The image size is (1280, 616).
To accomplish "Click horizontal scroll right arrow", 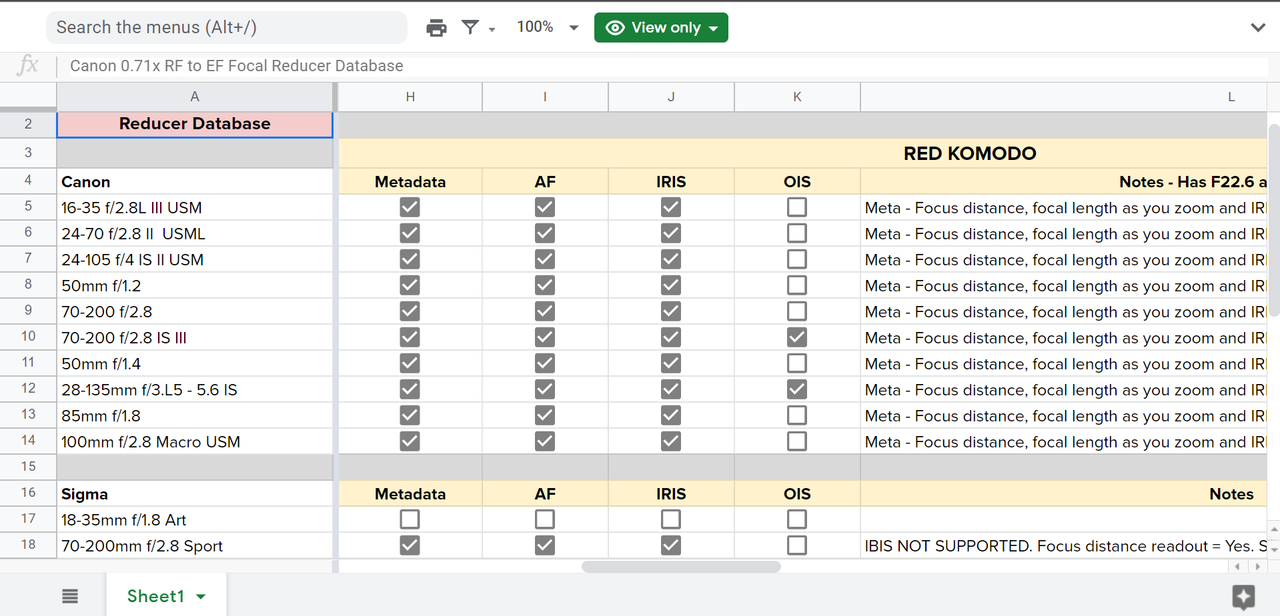I will click(x=1258, y=567).
